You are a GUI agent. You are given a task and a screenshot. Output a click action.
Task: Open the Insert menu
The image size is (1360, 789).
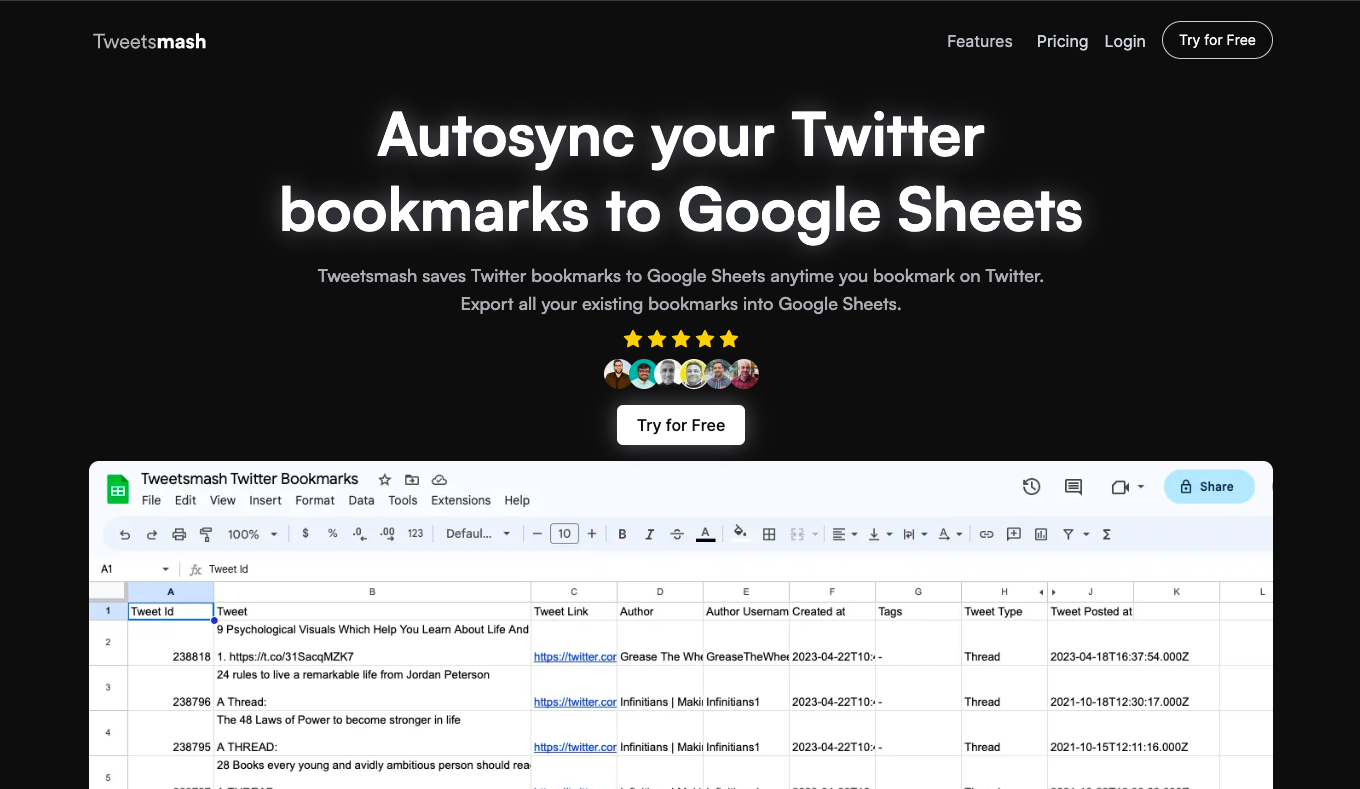pyautogui.click(x=266, y=501)
